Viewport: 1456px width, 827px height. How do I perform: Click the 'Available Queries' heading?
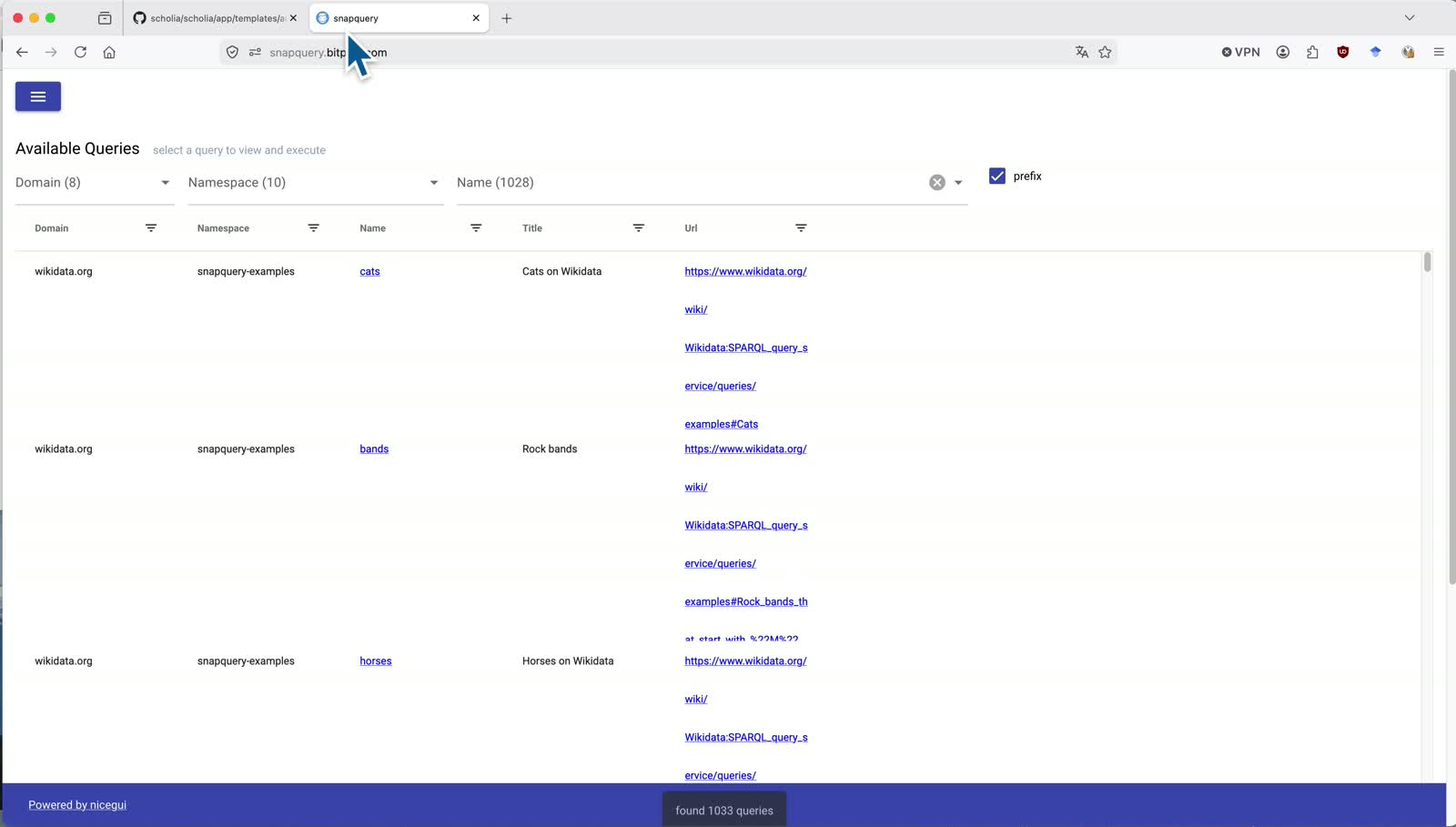pos(77,149)
